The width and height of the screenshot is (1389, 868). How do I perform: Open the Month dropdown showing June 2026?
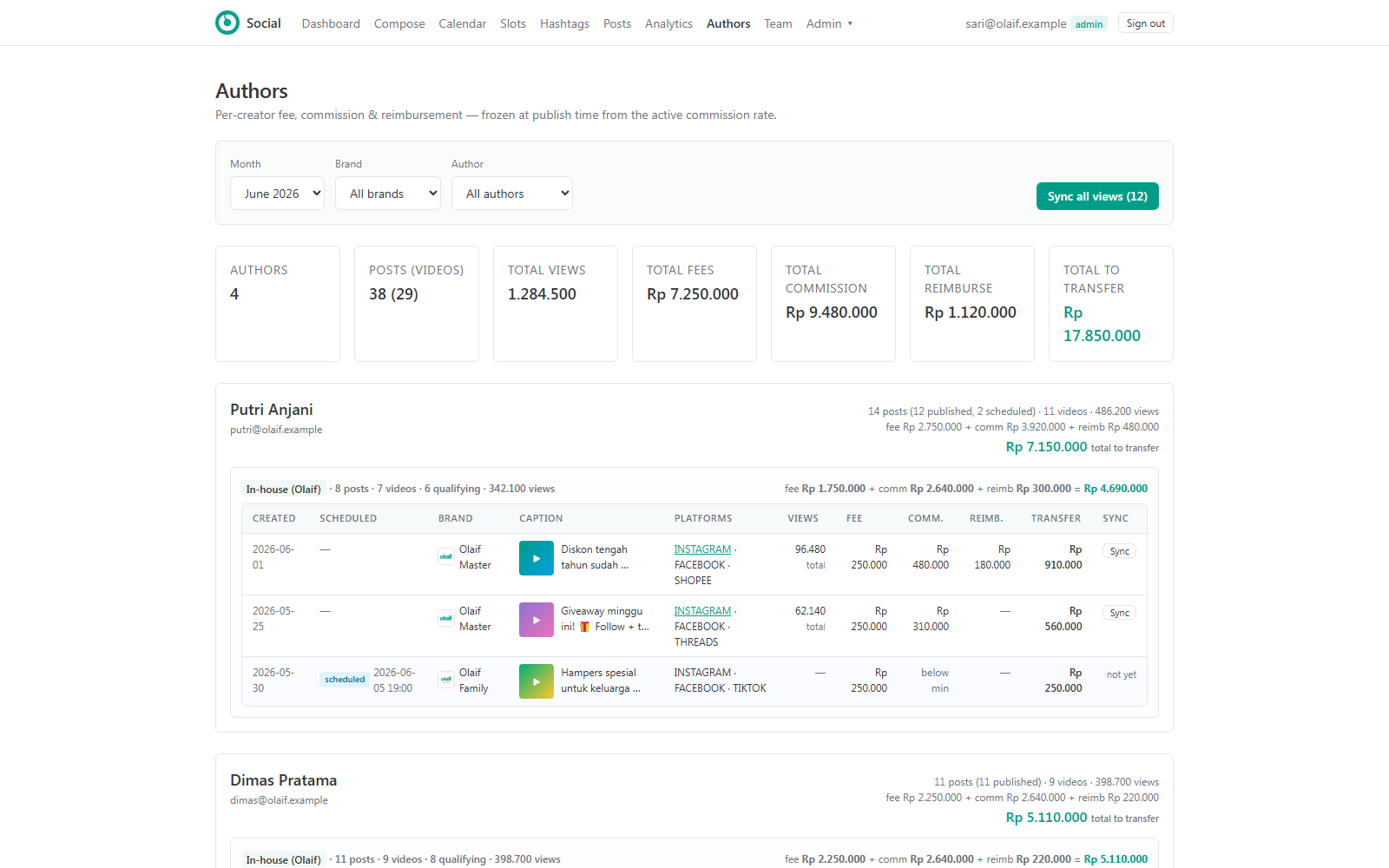click(x=277, y=194)
